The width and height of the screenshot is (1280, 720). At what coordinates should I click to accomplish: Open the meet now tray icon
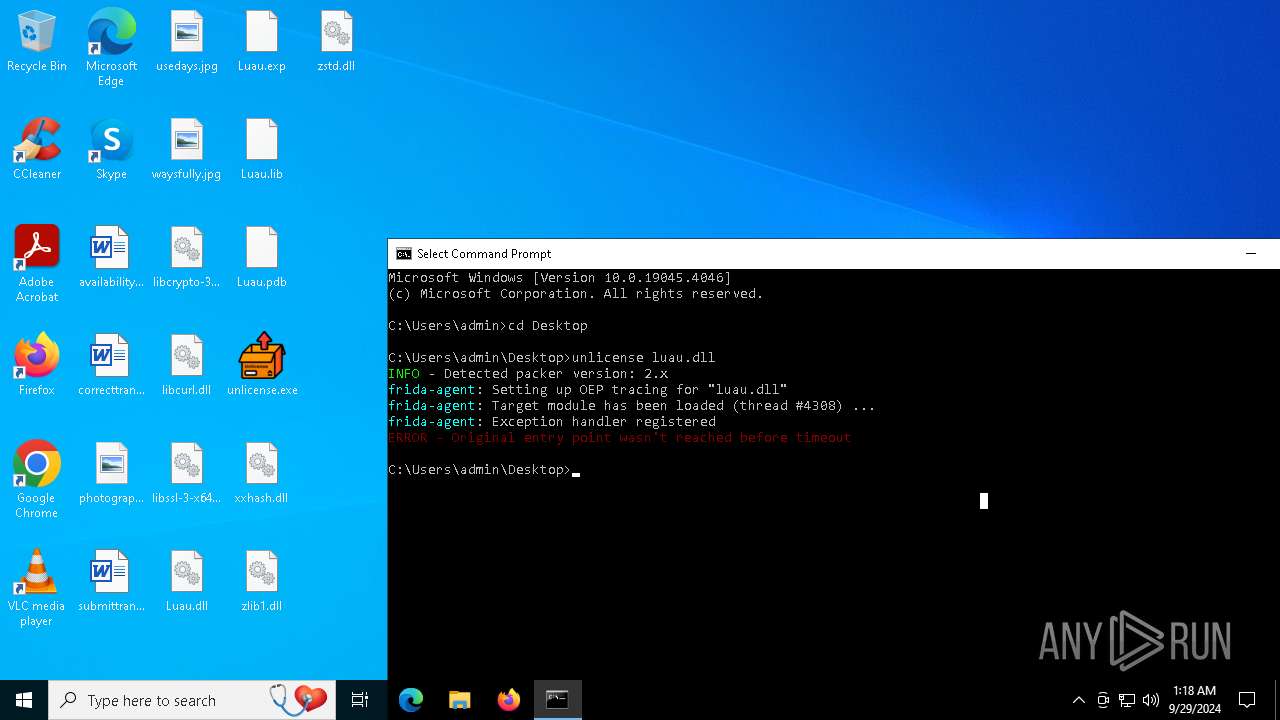coord(1103,700)
